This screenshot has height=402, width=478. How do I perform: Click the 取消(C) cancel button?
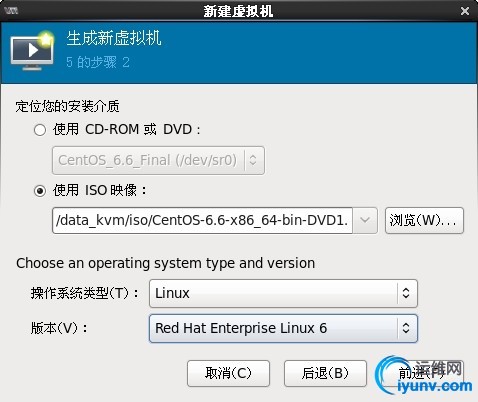click(x=228, y=373)
